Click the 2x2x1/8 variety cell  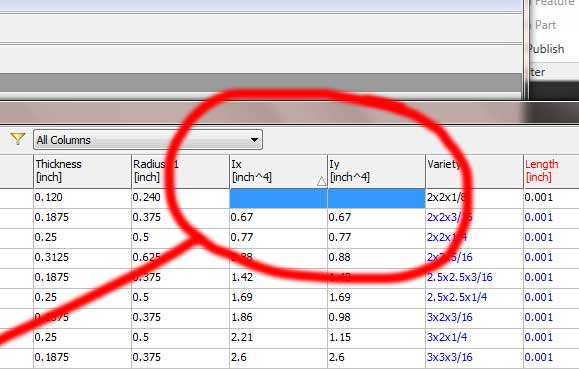pos(474,198)
